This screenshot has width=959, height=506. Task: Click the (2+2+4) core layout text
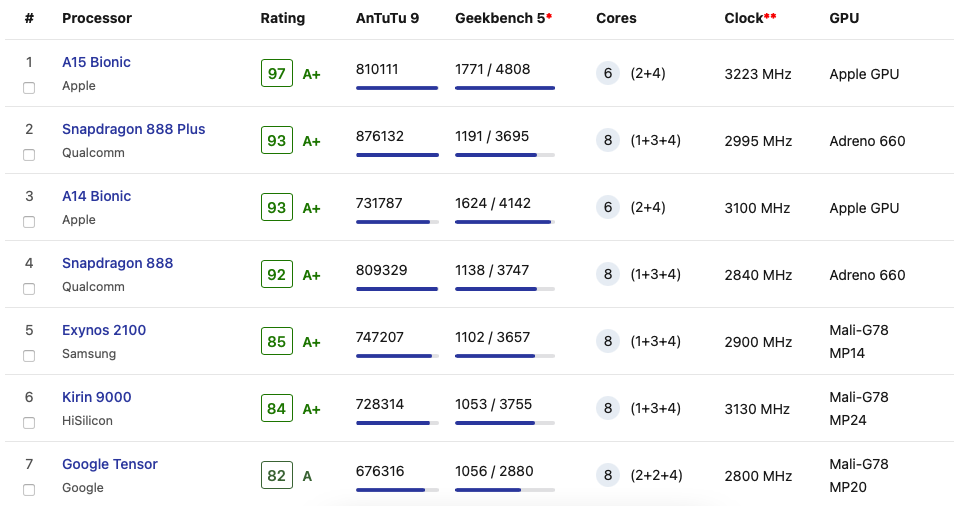coord(656,475)
